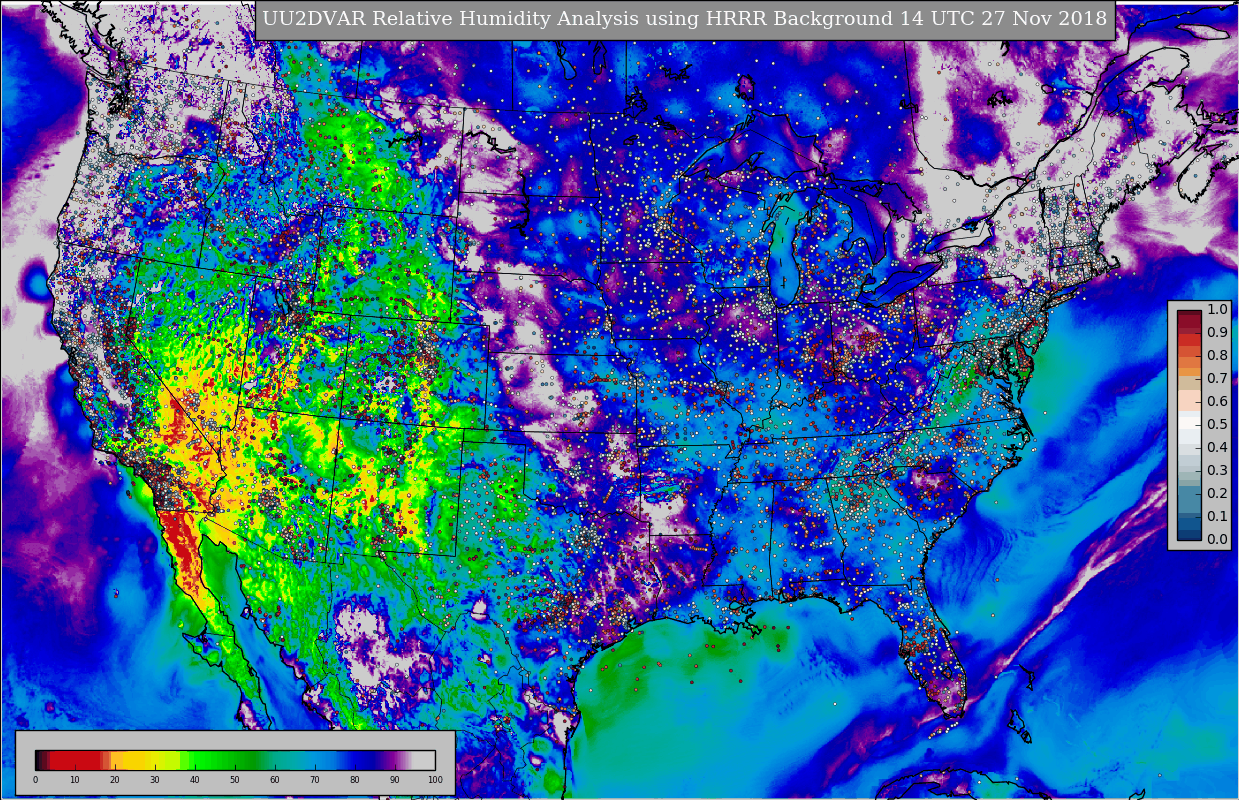The width and height of the screenshot is (1239, 800).
Task: Click the "0.2" label on the vertical scale
Action: click(1217, 494)
